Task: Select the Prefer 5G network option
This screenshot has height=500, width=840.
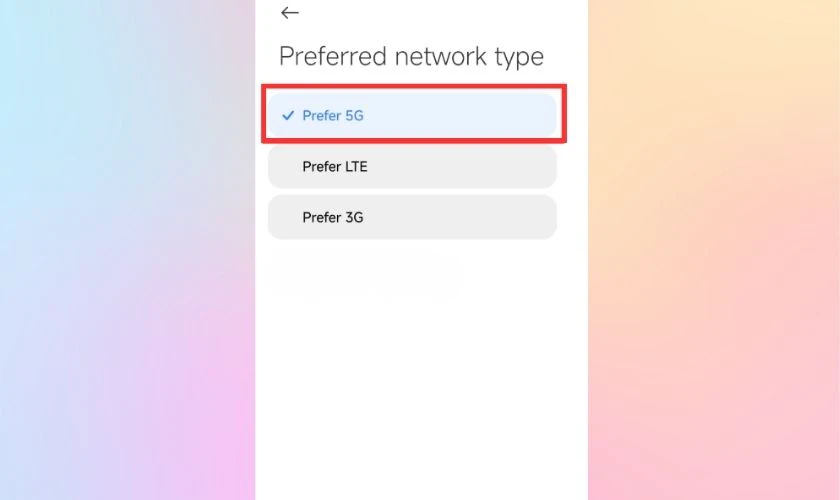Action: 412,115
